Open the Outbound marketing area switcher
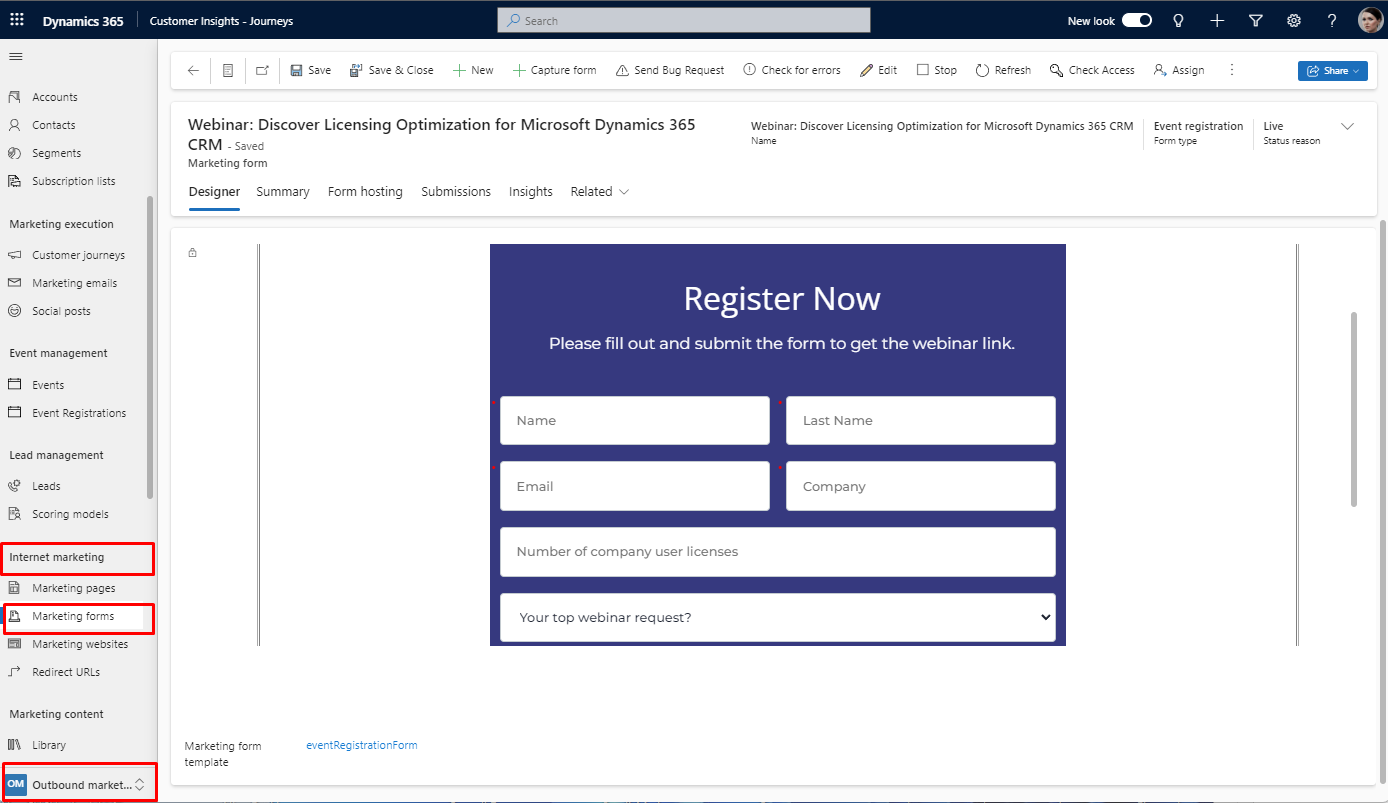Image resolution: width=1388 pixels, height=803 pixels. tap(78, 785)
